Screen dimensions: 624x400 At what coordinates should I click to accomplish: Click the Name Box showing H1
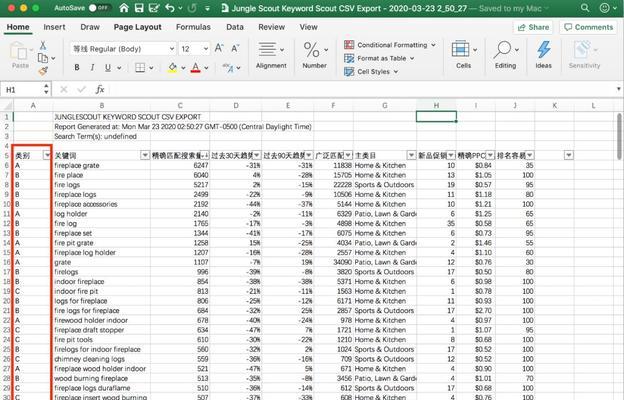[22, 90]
